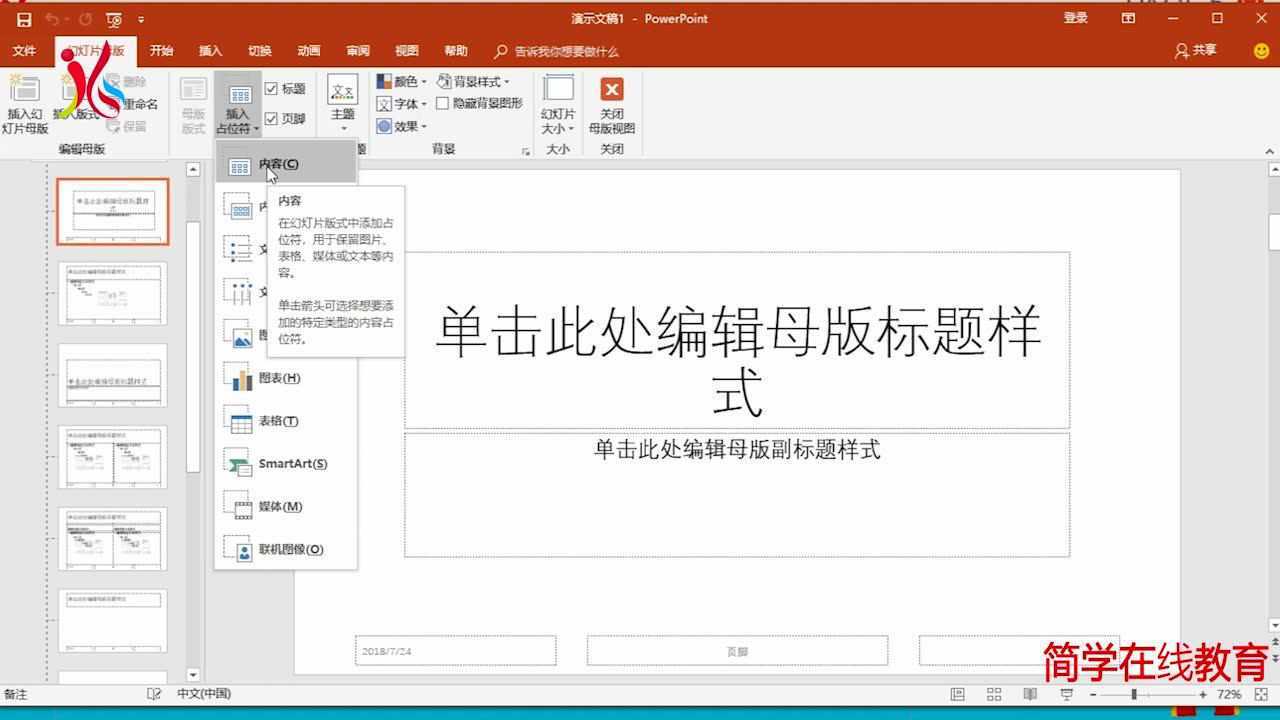Open the Colors (颜色) dropdown
This screenshot has height=720, width=1280.
401,81
